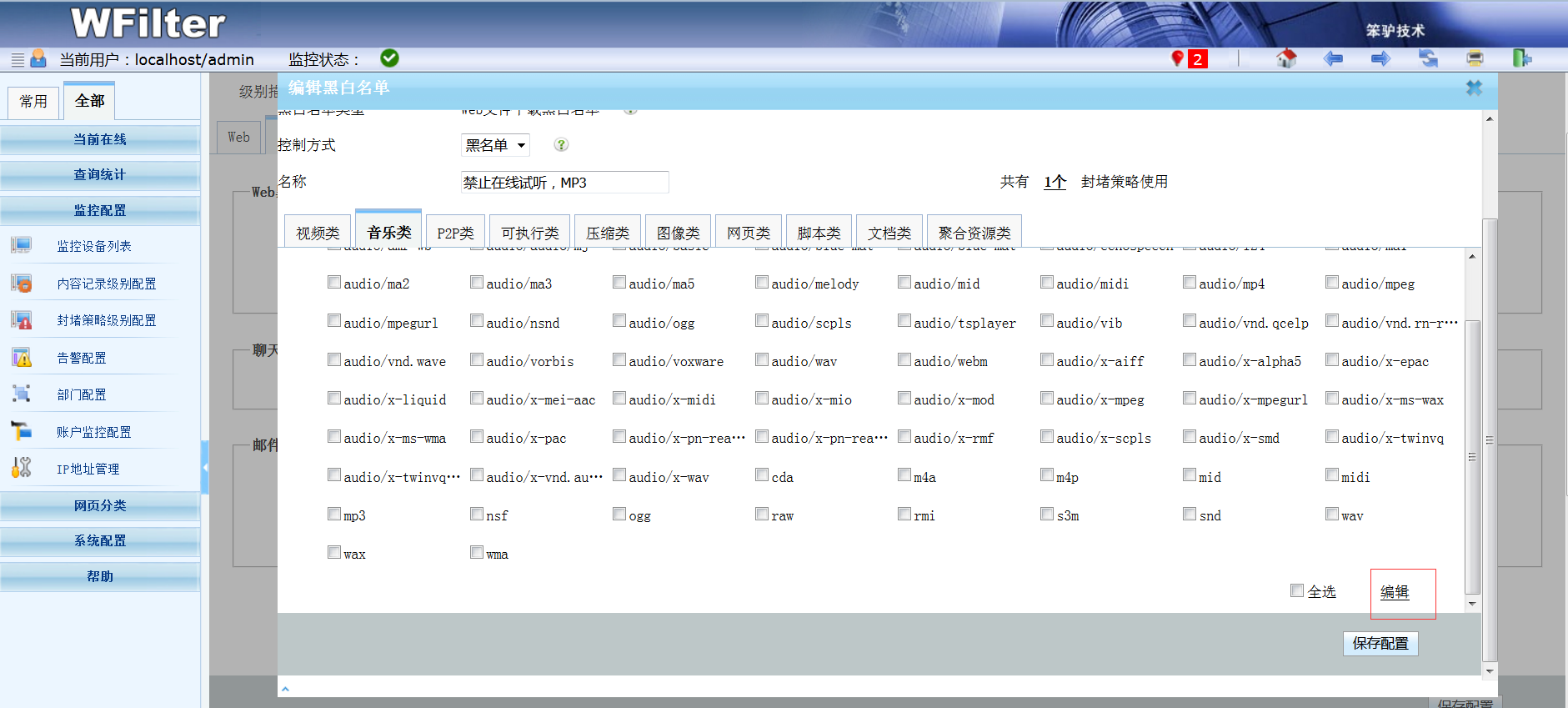Image resolution: width=1568 pixels, height=708 pixels.
Task: Click the blue forward arrow icon
Action: pos(1380,58)
